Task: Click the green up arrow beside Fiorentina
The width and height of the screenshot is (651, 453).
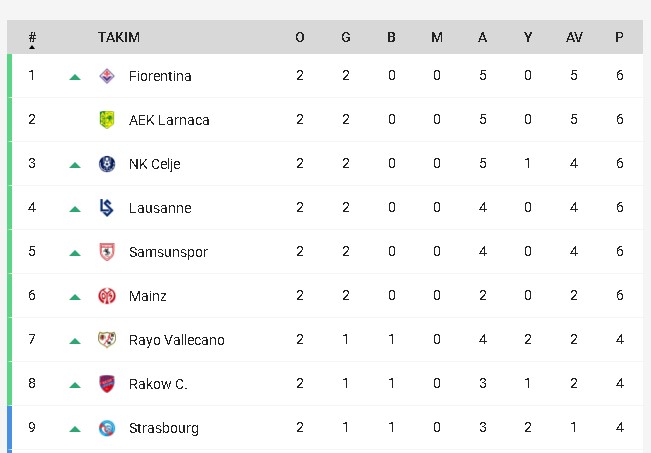Action: (x=75, y=77)
